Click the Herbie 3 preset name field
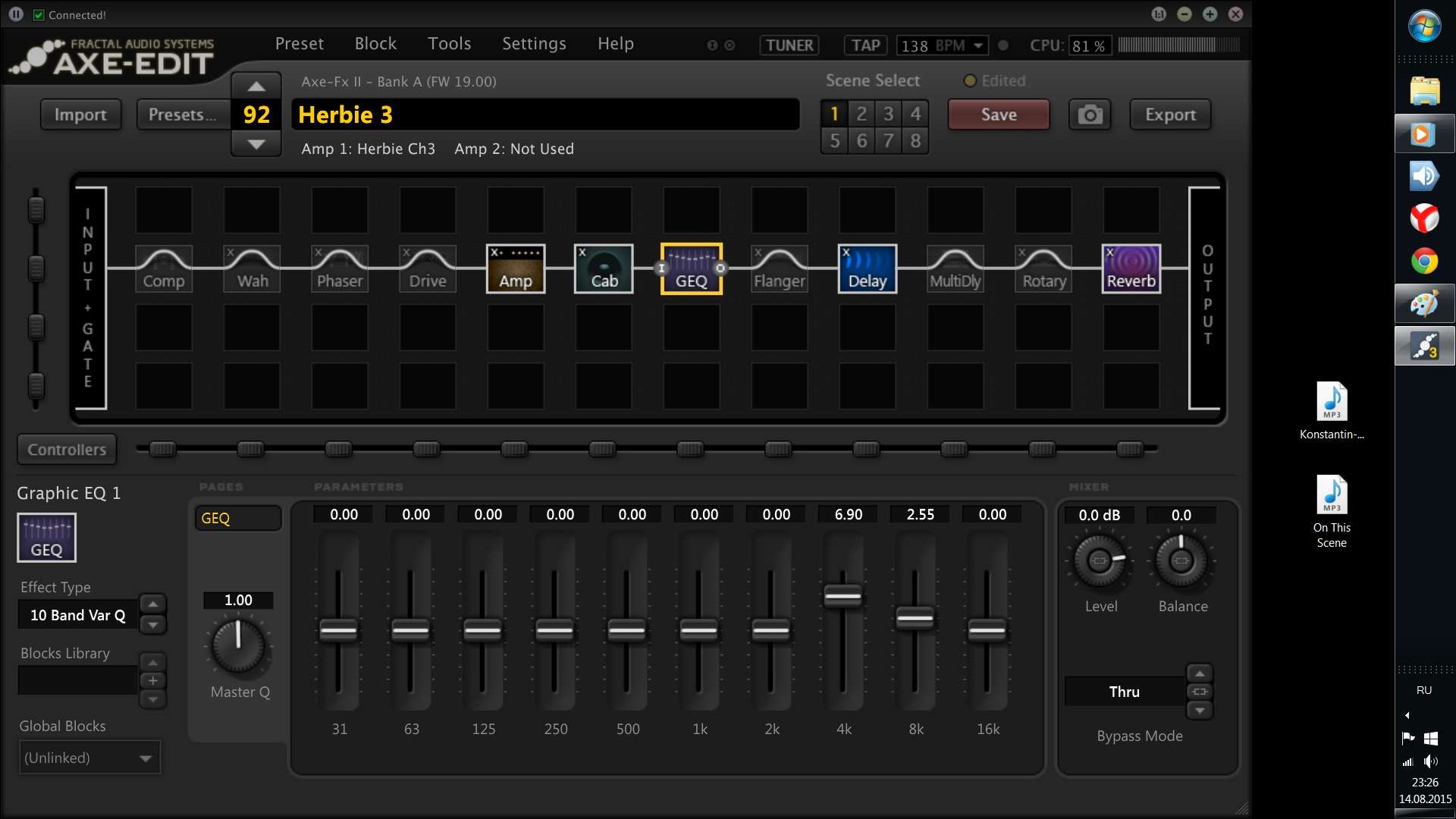The image size is (1456, 819). [x=546, y=115]
